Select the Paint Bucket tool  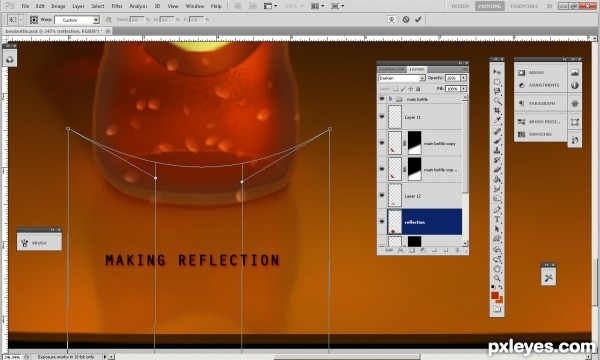pos(497,179)
